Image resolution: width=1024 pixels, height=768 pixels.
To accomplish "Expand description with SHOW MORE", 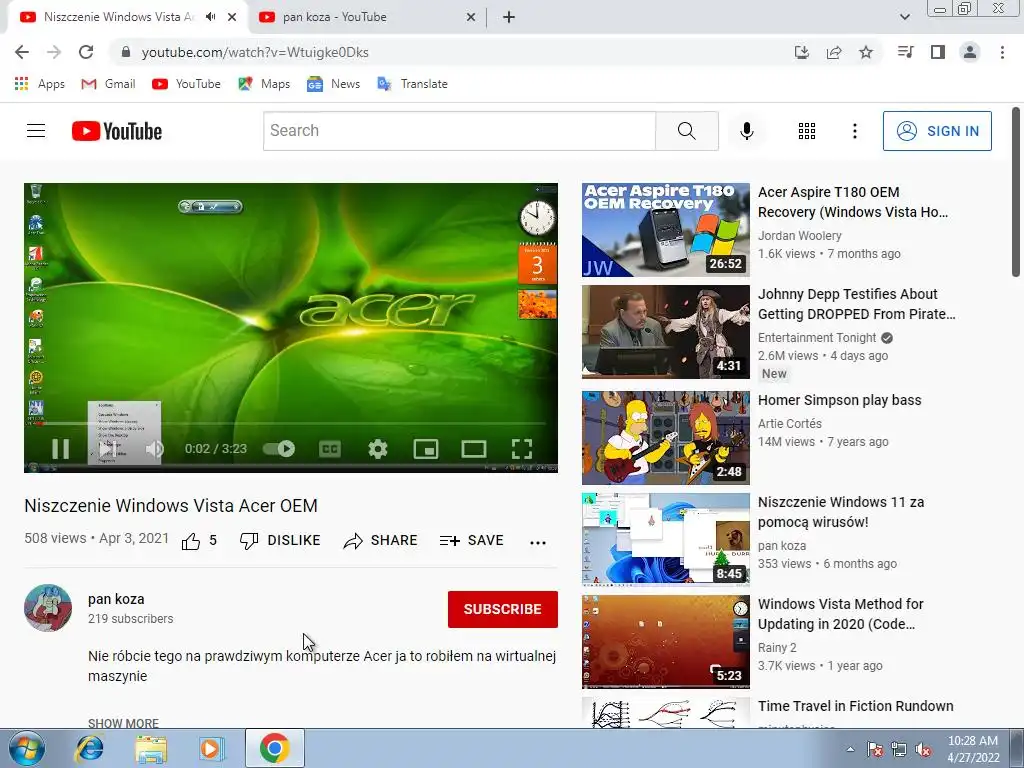I will 123,722.
